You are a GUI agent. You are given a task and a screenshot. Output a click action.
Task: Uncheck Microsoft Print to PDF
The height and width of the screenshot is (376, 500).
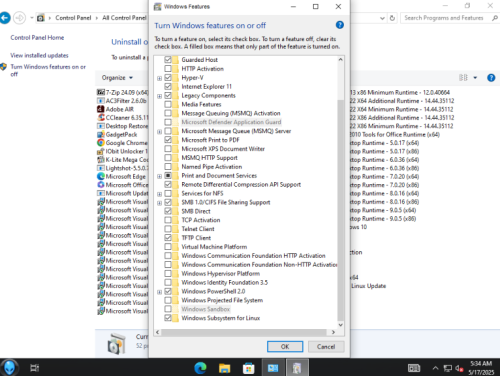tap(168, 140)
